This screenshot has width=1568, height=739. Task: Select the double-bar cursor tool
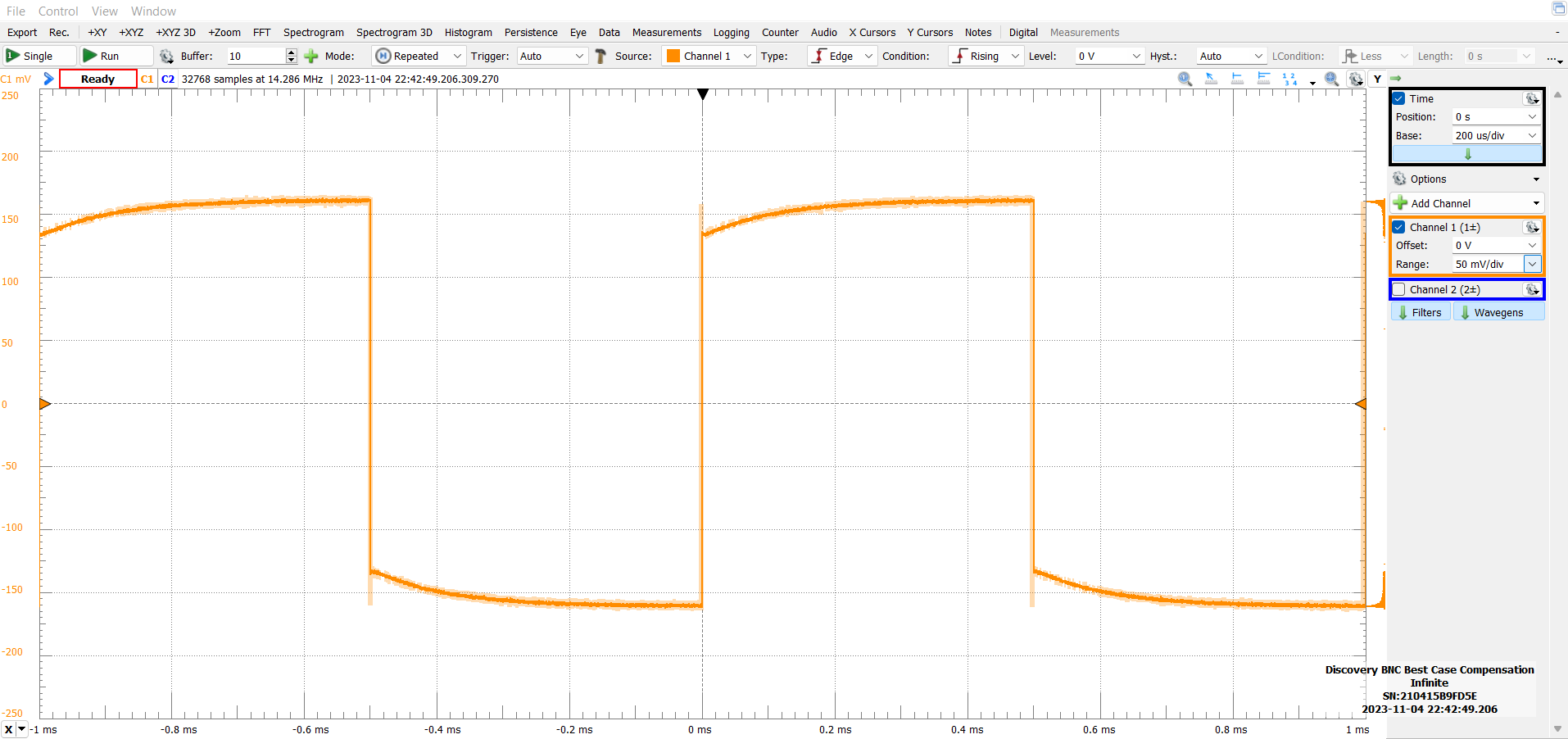pos(1263,79)
